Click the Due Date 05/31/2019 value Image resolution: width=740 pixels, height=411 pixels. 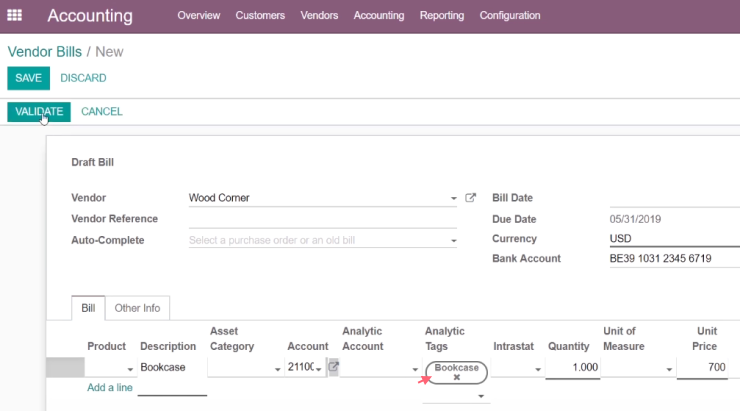click(635, 219)
